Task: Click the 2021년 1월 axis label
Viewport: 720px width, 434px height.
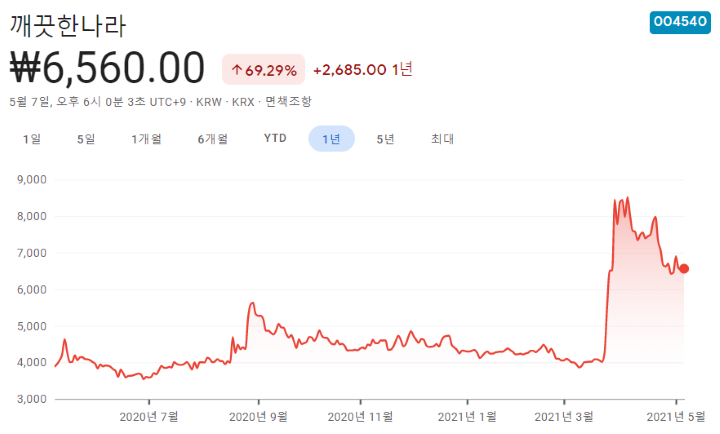Action: click(467, 417)
